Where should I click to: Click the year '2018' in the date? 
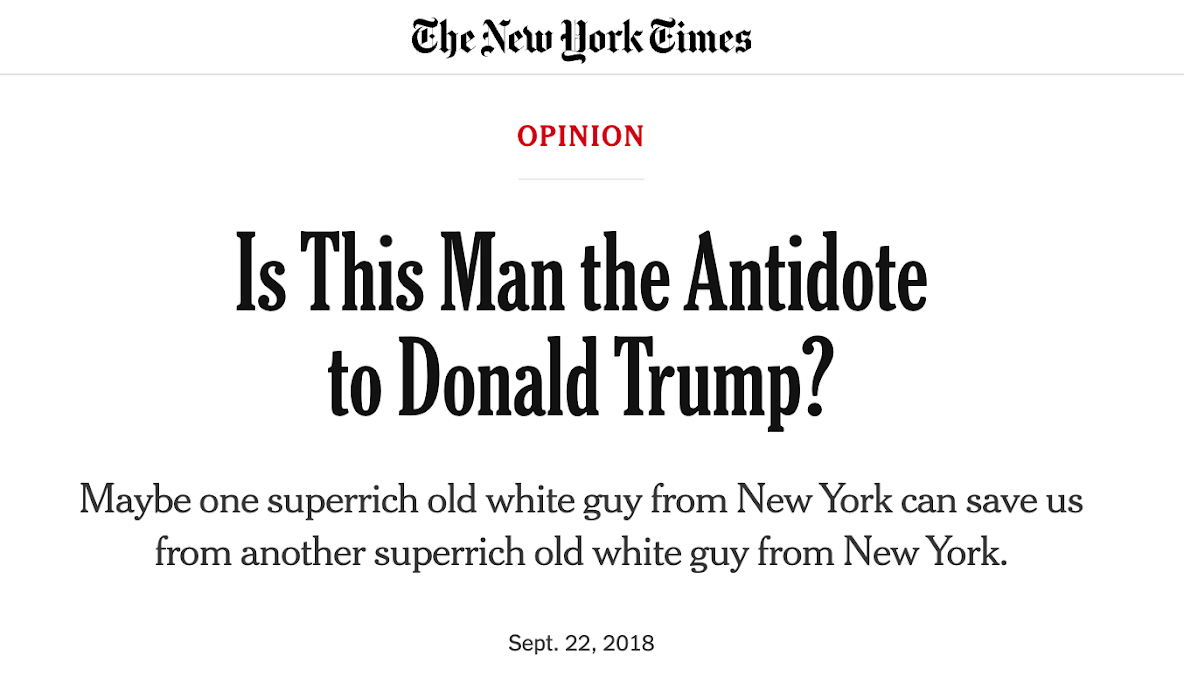point(628,642)
